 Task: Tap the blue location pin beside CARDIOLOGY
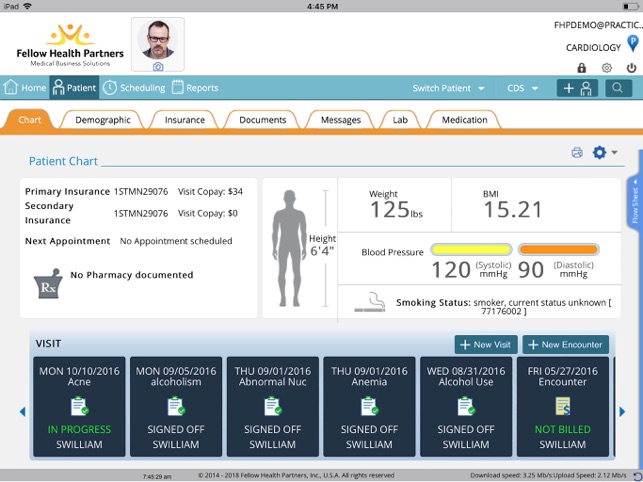pos(633,43)
